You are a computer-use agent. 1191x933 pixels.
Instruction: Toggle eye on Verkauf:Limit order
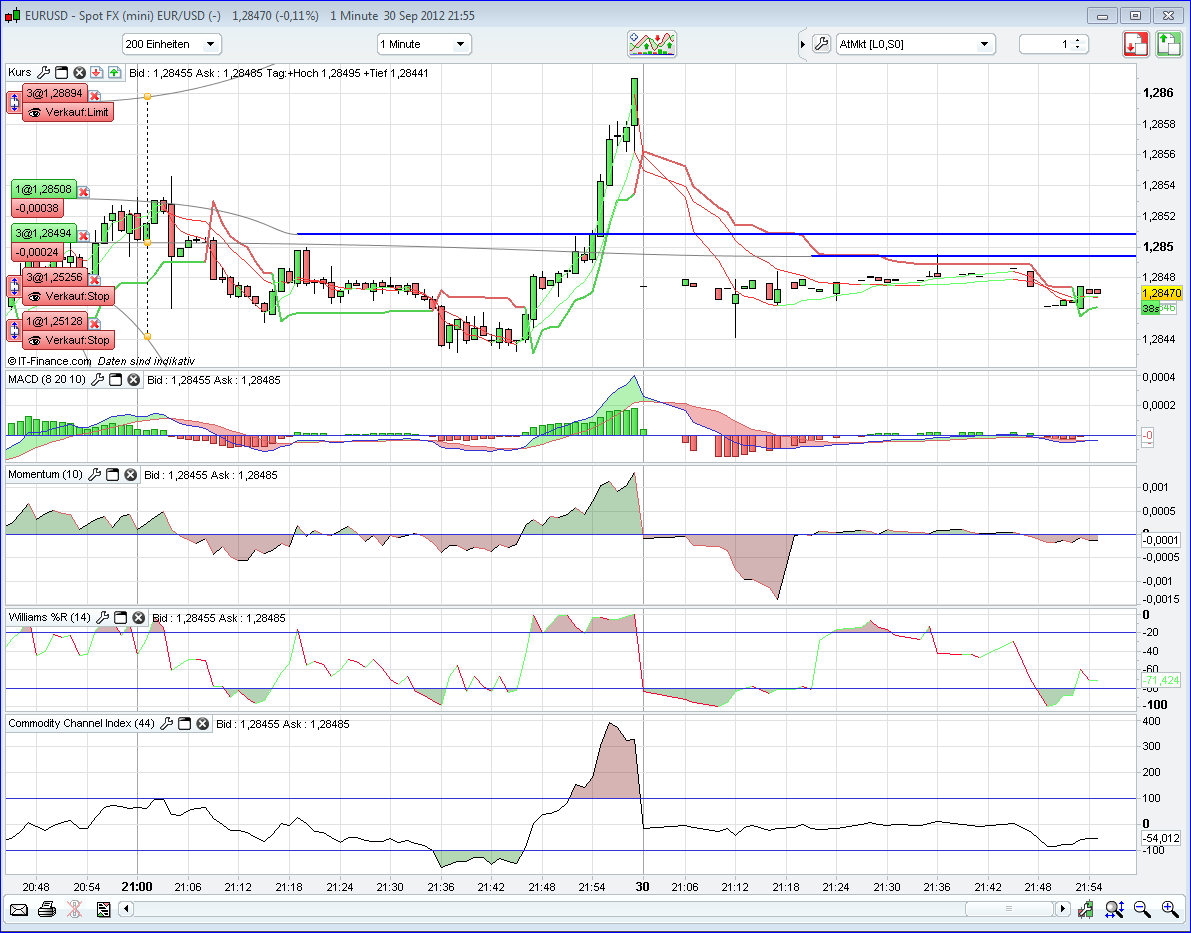33,112
